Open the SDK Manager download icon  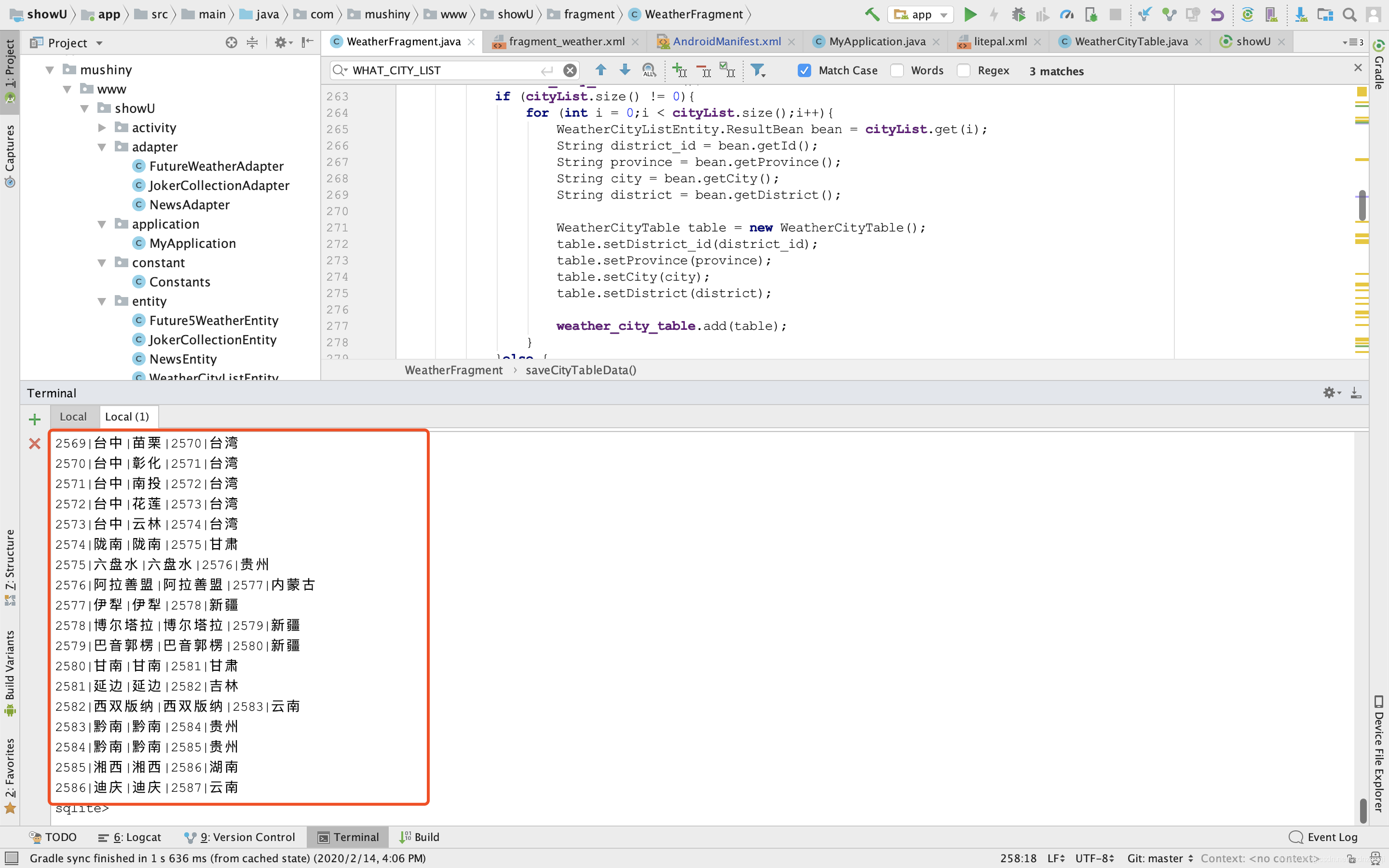coord(1301,14)
